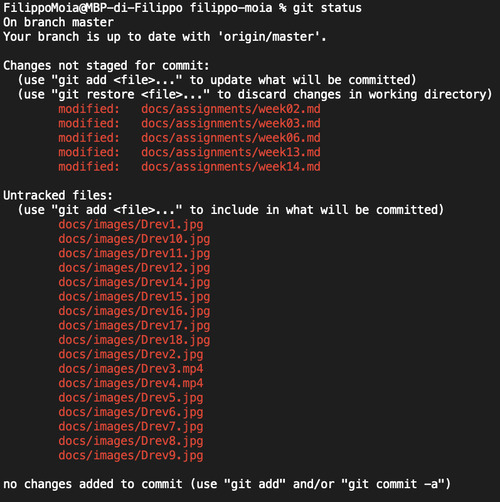Click 'Changes not staged for commit:' heading
The image size is (500, 502).
pos(106,66)
